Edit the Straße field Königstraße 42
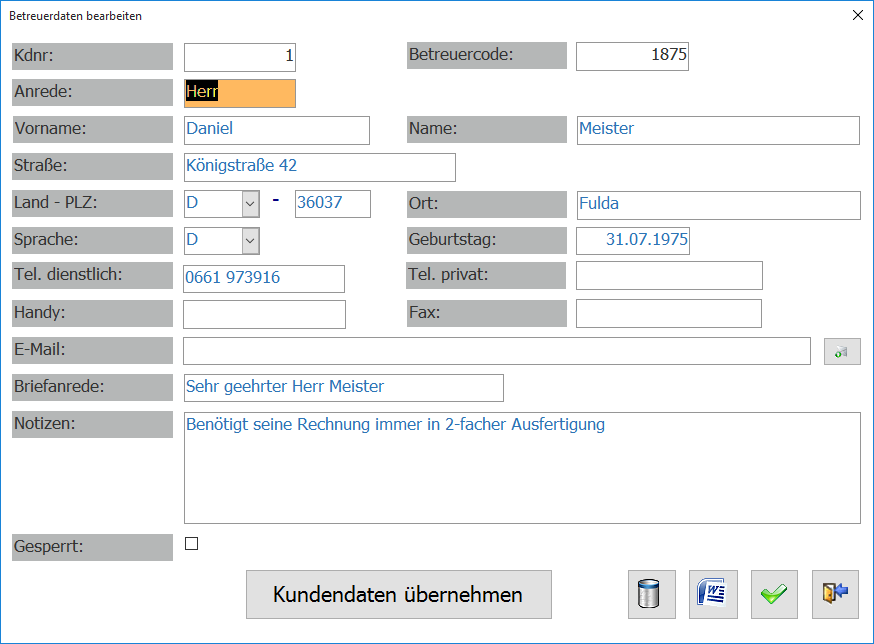 [320, 167]
